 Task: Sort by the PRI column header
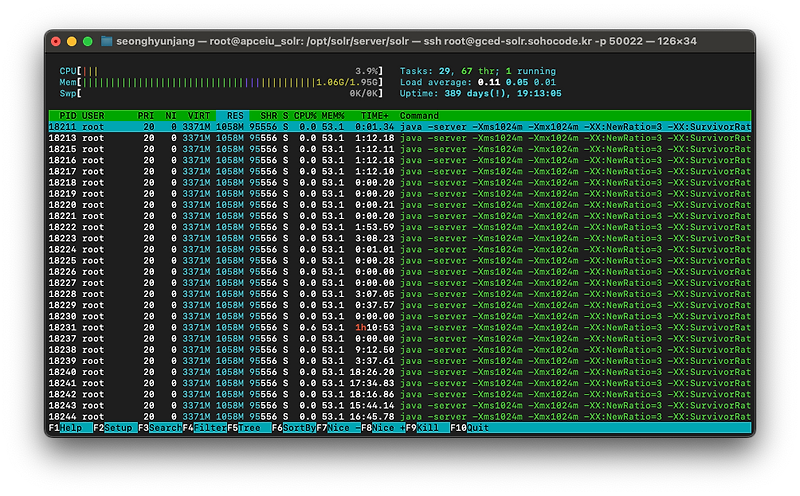(x=146, y=116)
